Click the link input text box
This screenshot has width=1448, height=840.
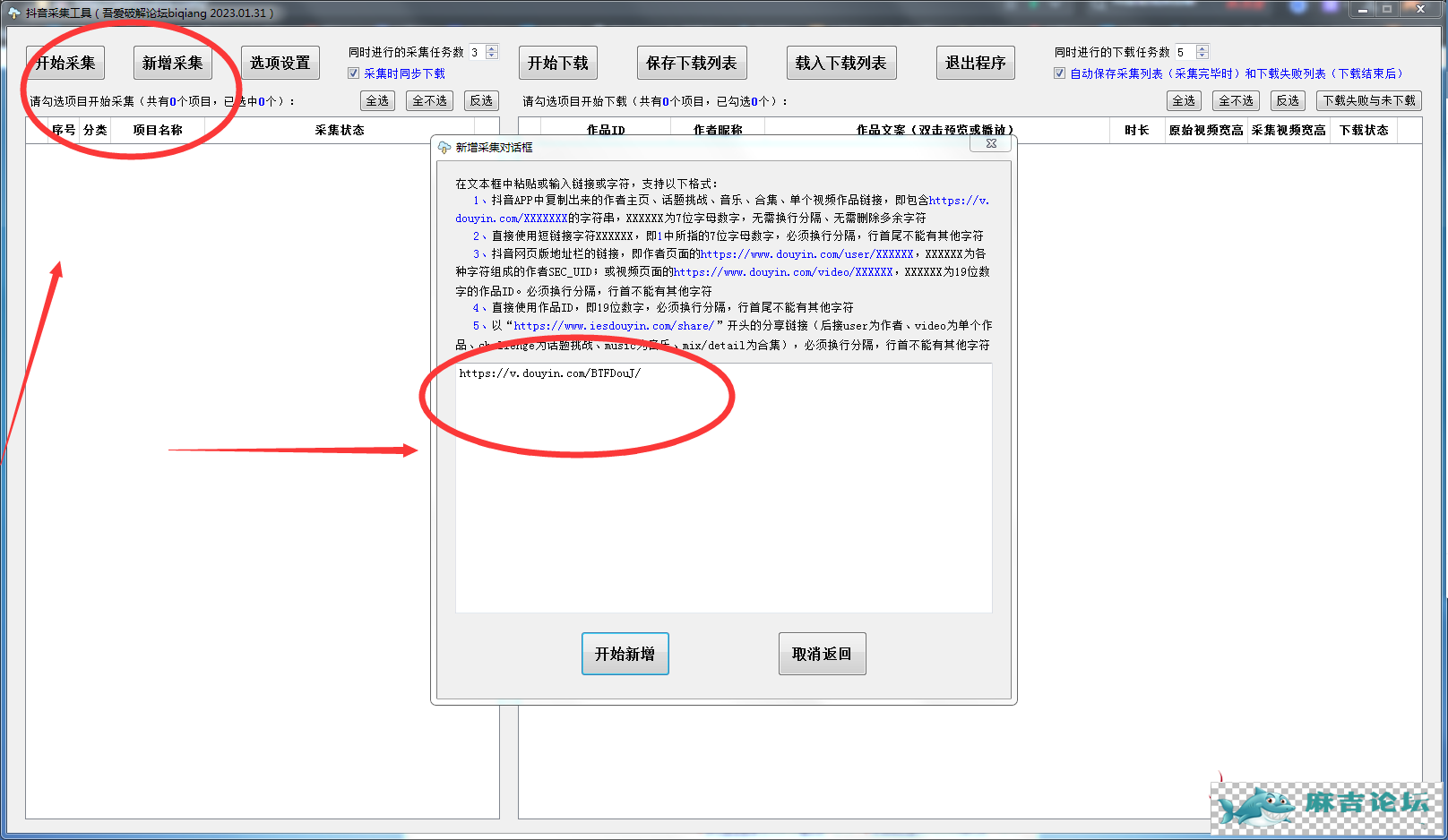coord(724,488)
